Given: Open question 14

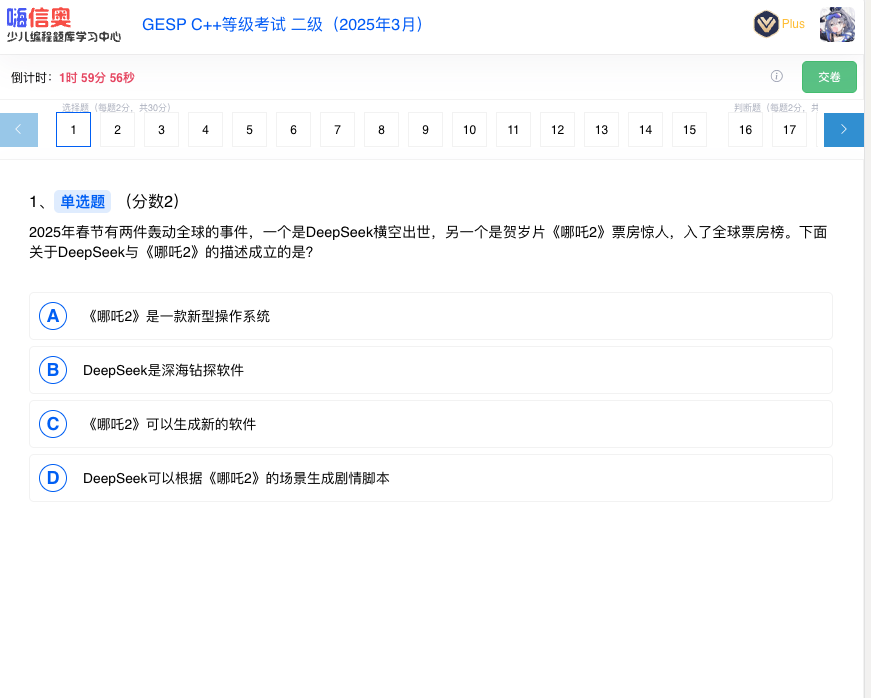Looking at the screenshot, I should [x=645, y=130].
